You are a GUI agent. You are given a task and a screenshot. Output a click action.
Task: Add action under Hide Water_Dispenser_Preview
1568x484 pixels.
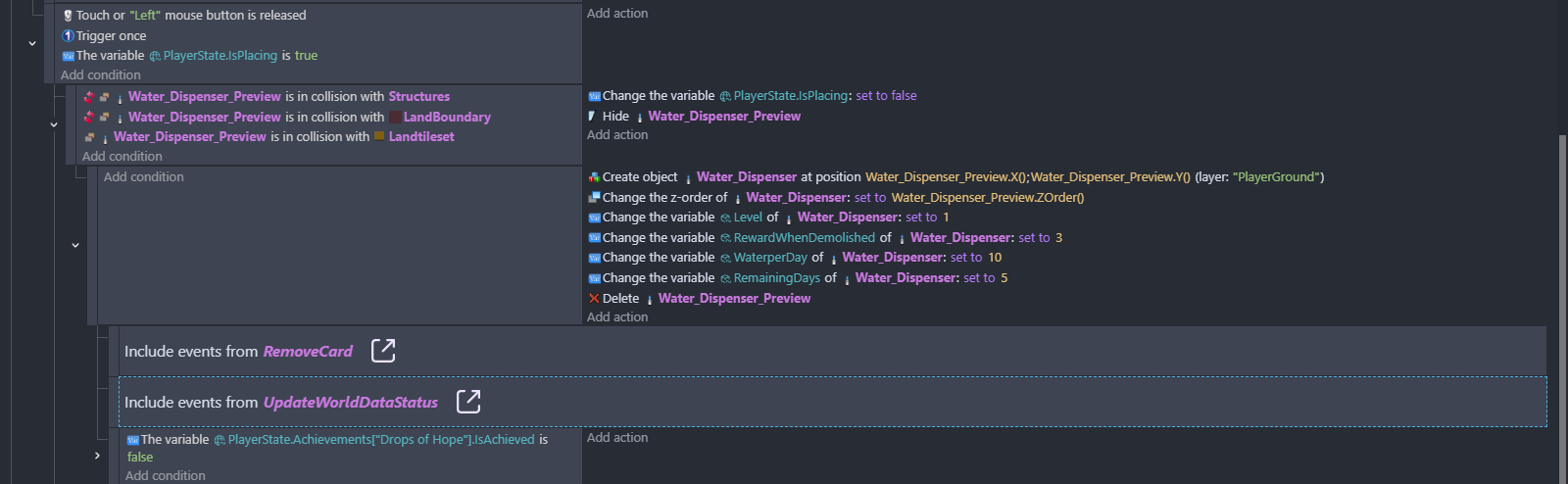(617, 135)
